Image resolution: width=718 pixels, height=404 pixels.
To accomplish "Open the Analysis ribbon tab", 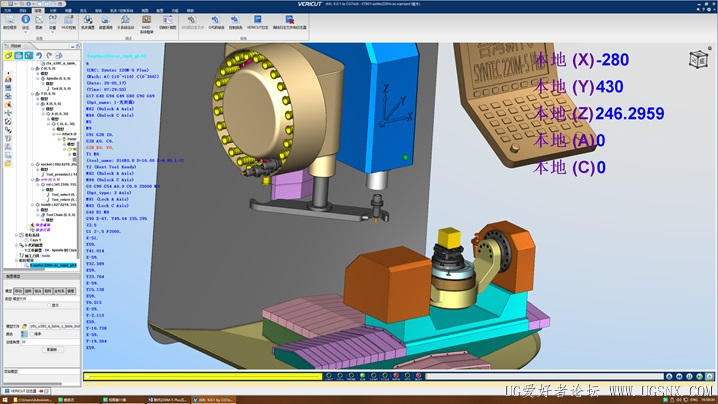I will tap(53, 10).
